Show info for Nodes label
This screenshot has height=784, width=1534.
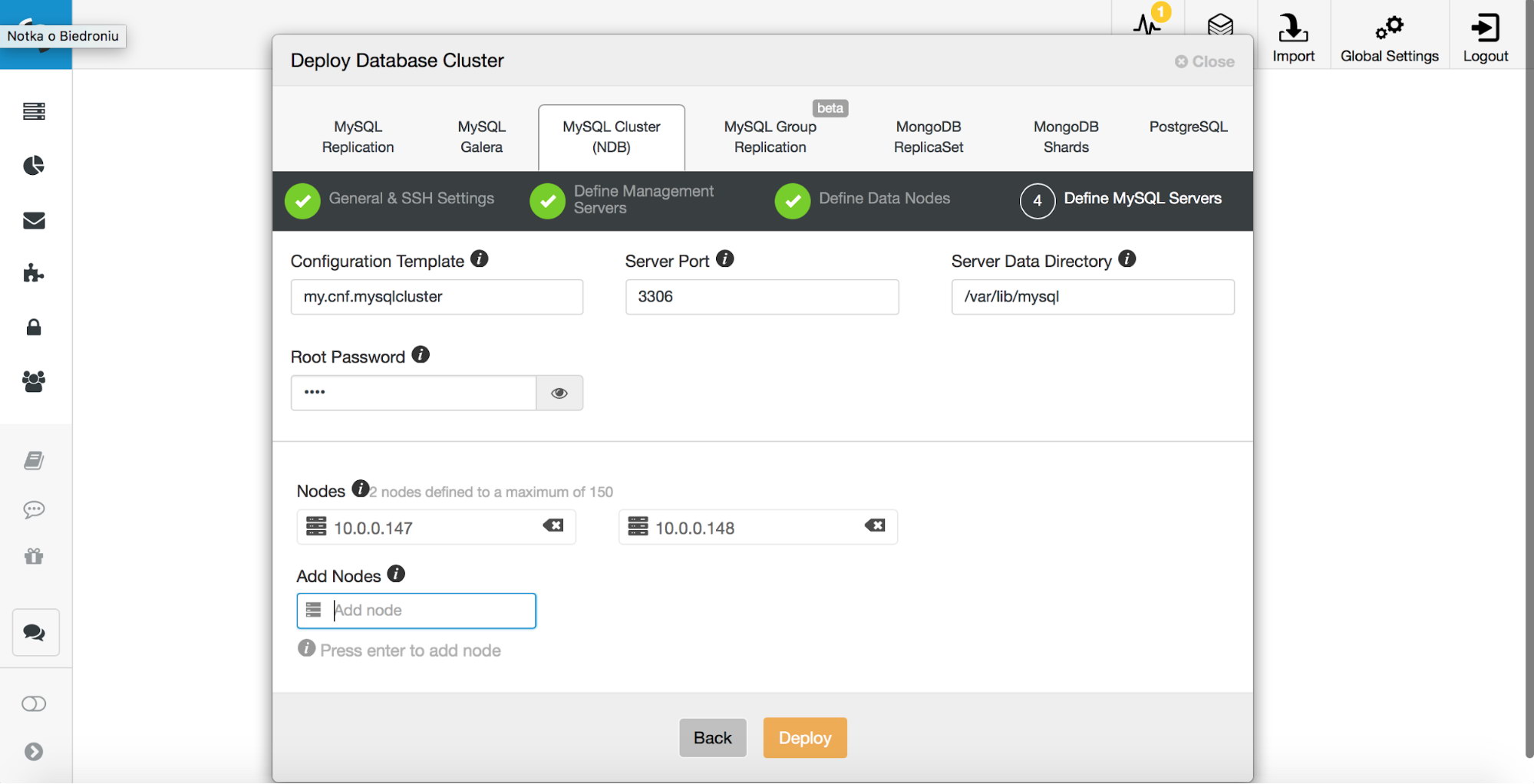(x=360, y=489)
